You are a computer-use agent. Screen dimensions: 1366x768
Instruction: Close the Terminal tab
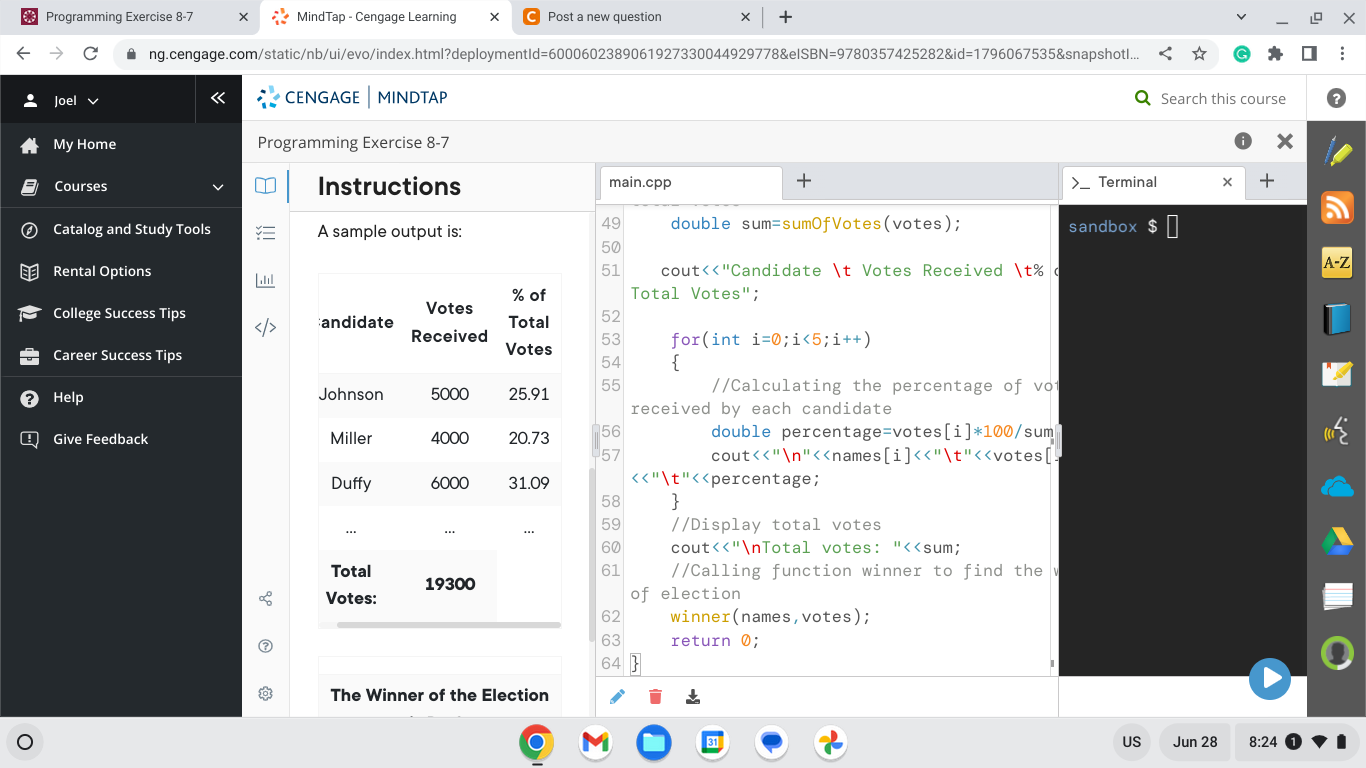tap(1227, 182)
